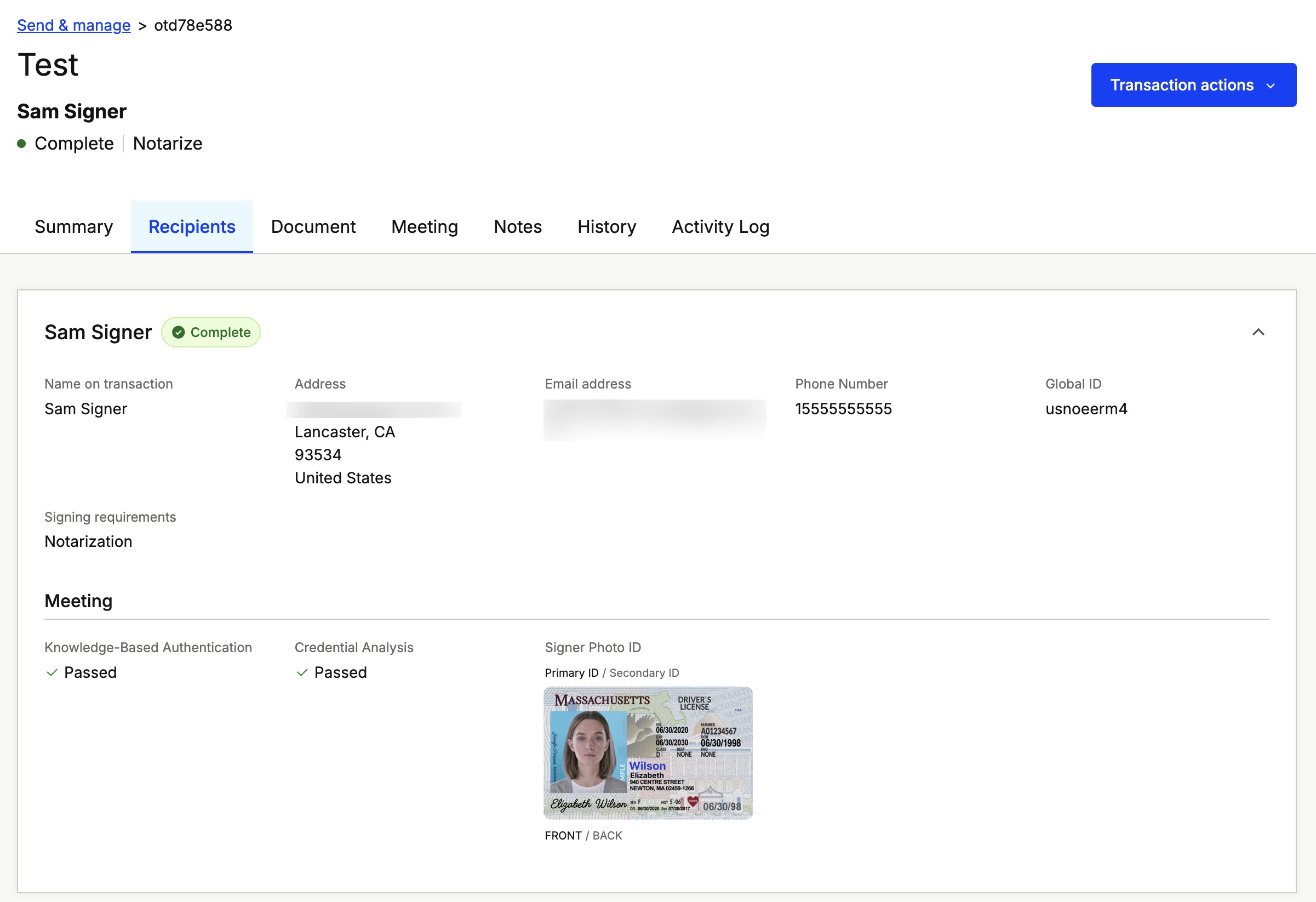The height and width of the screenshot is (902, 1316).
Task: Open the Activity Log tab
Action: (x=720, y=226)
